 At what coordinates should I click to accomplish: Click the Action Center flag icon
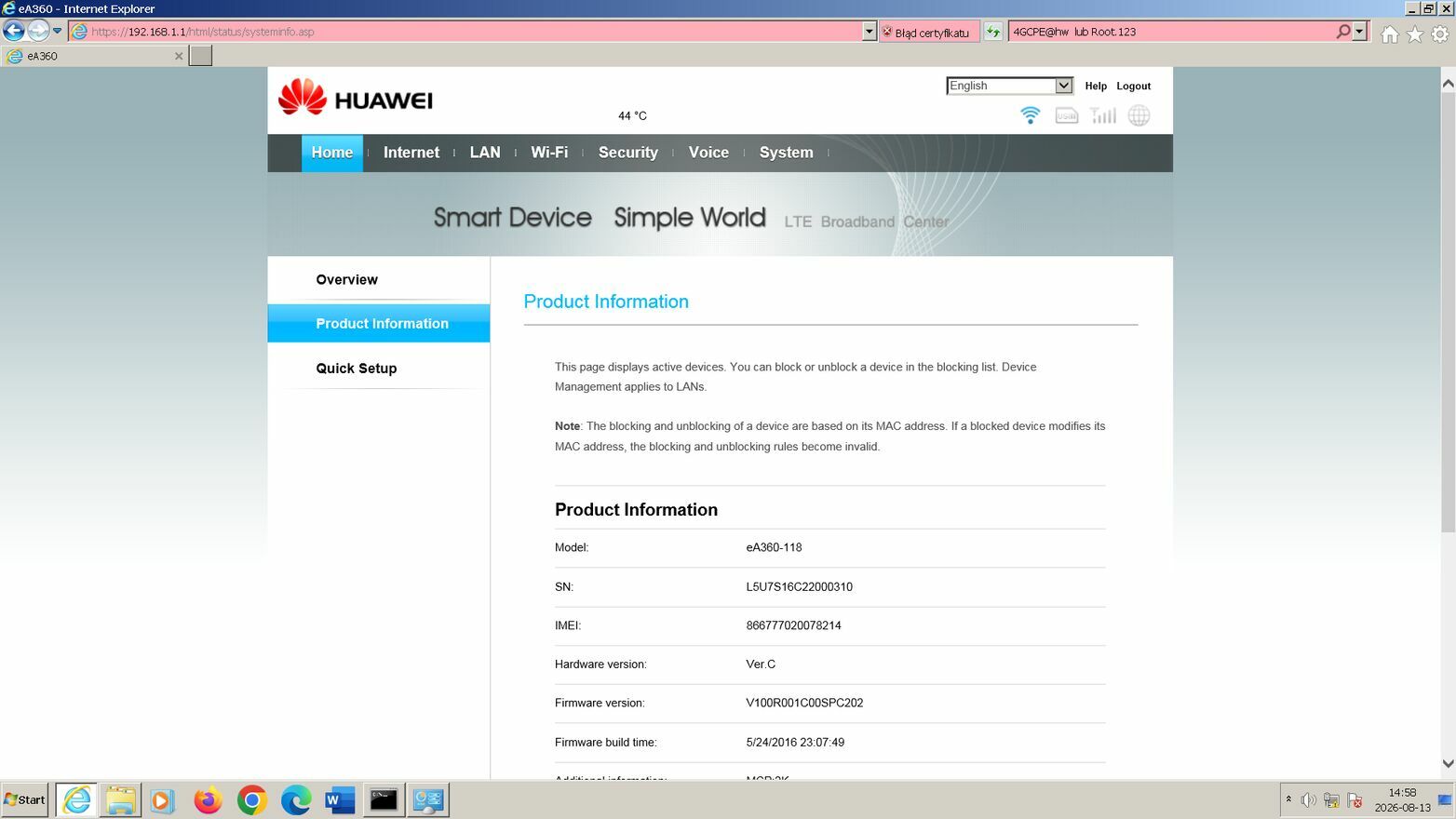1355,800
